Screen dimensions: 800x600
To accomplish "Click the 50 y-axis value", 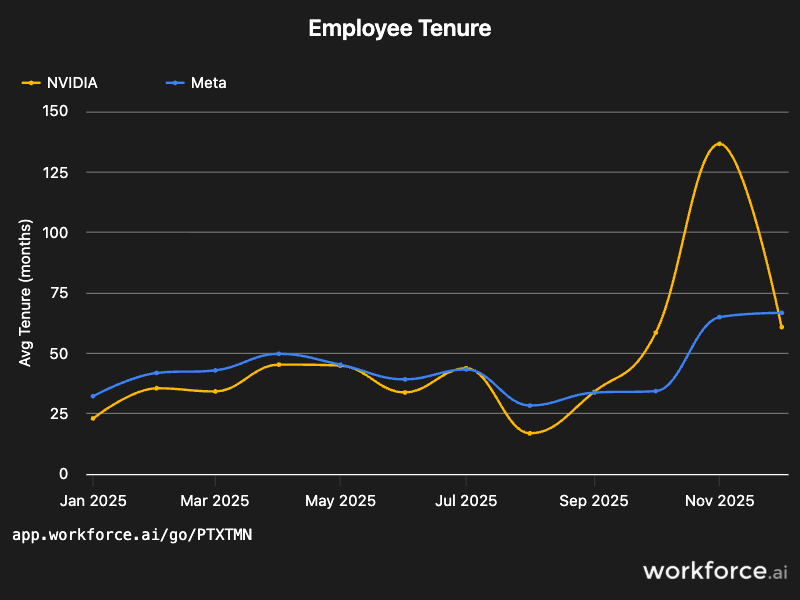I will [x=59, y=354].
